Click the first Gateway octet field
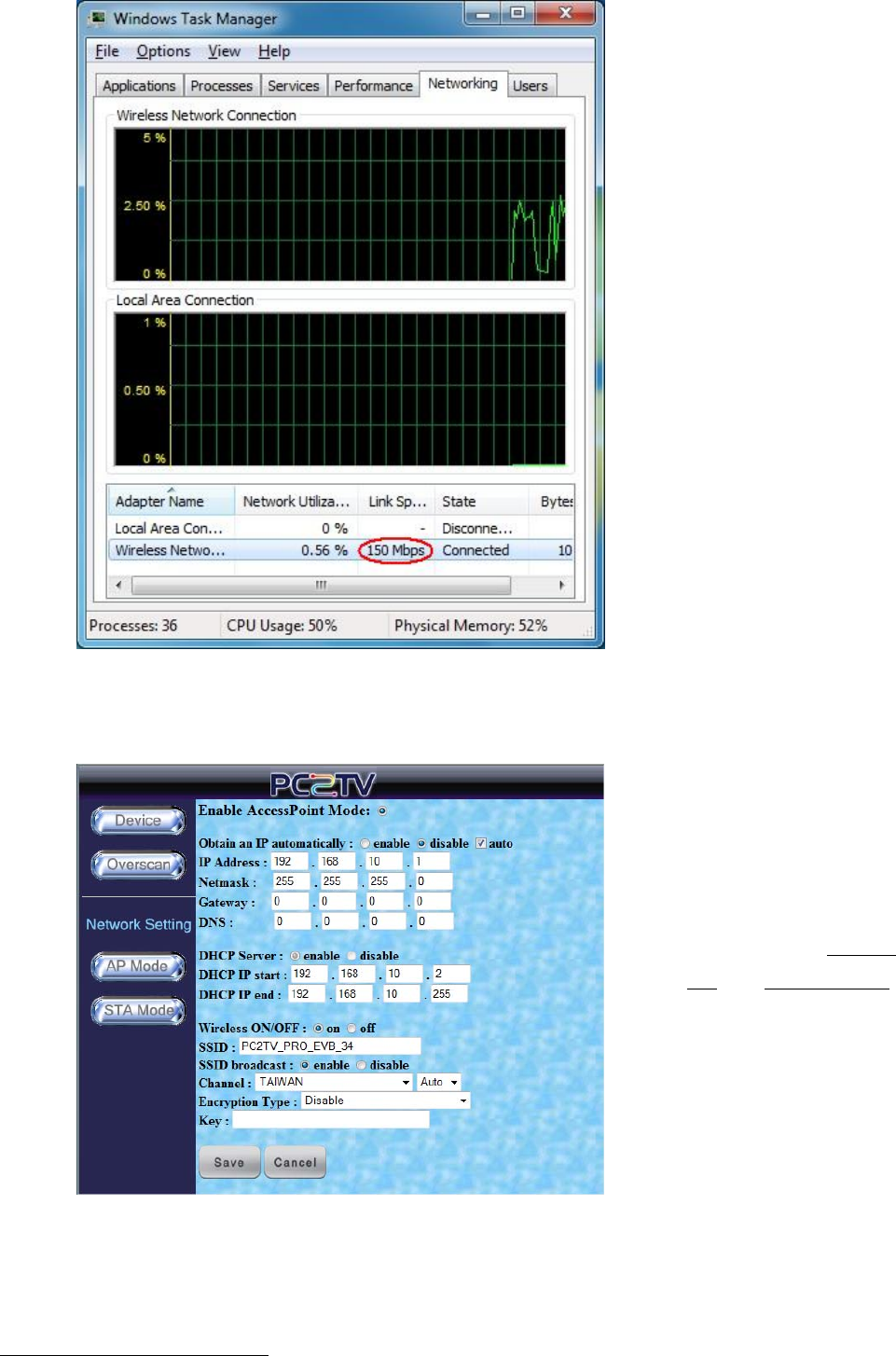This screenshot has height=1356, width=896. click(290, 902)
